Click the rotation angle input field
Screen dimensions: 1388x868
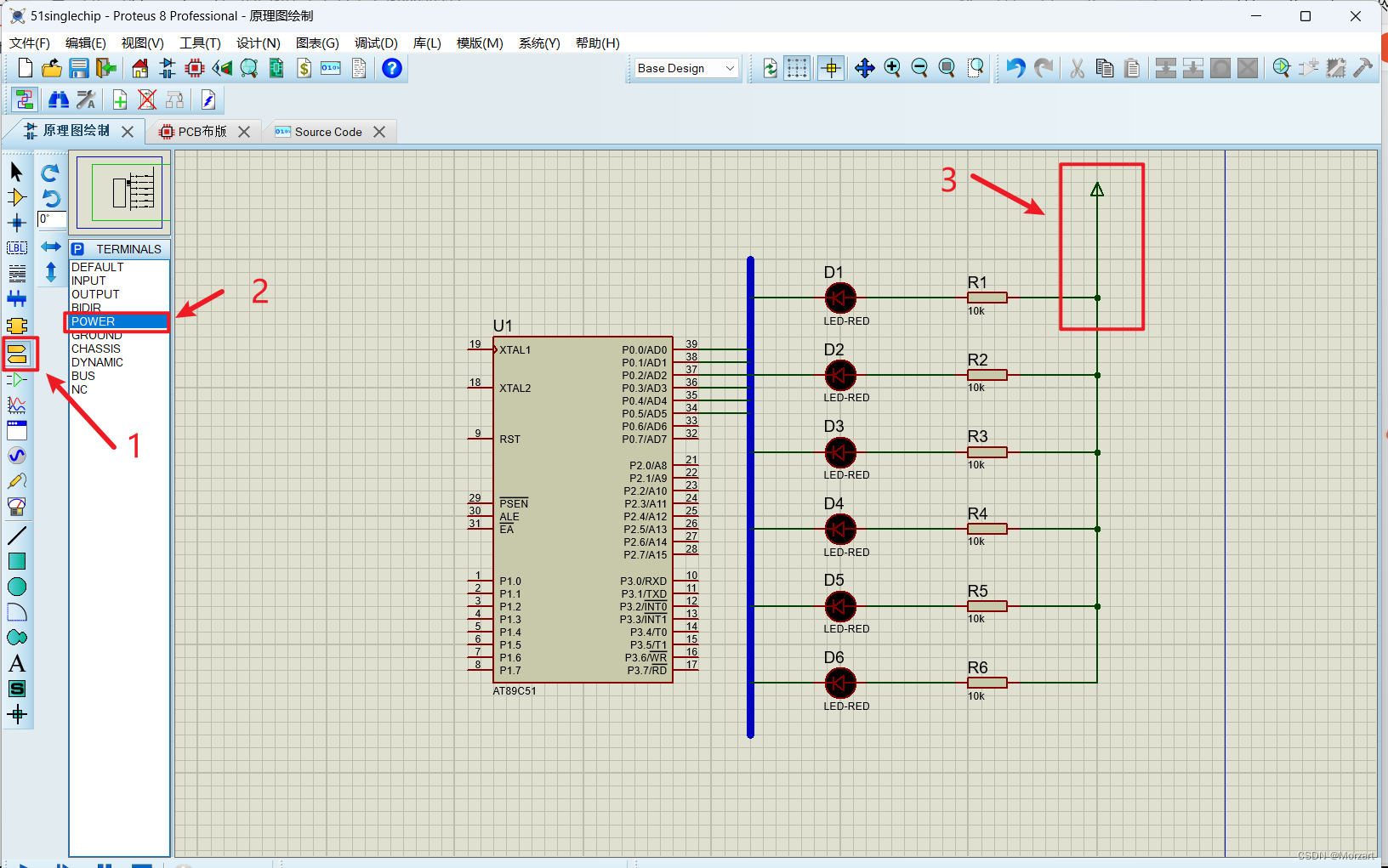click(52, 219)
